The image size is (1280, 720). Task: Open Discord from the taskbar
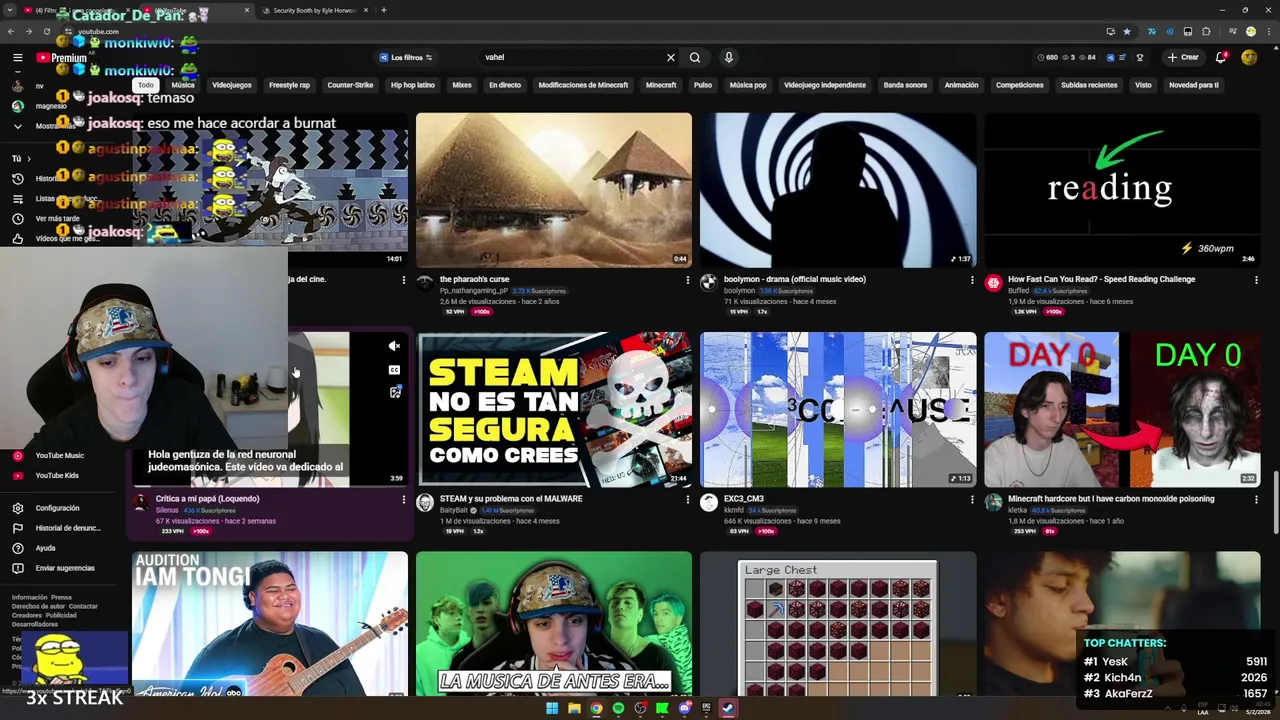[x=684, y=708]
